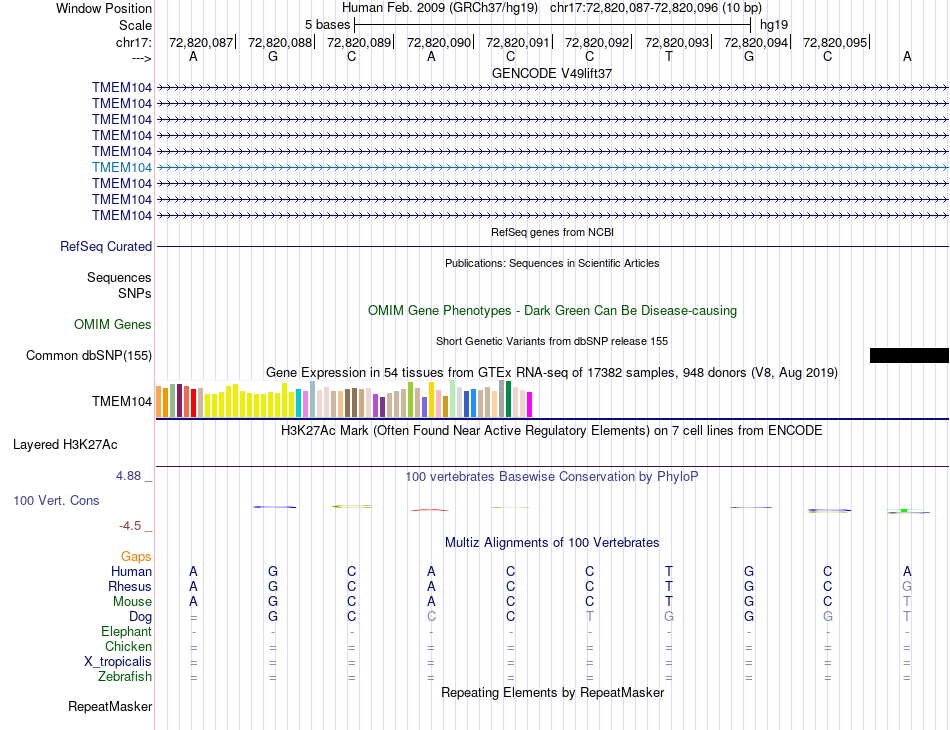Select the Mouse alignment row label

[x=132, y=602]
